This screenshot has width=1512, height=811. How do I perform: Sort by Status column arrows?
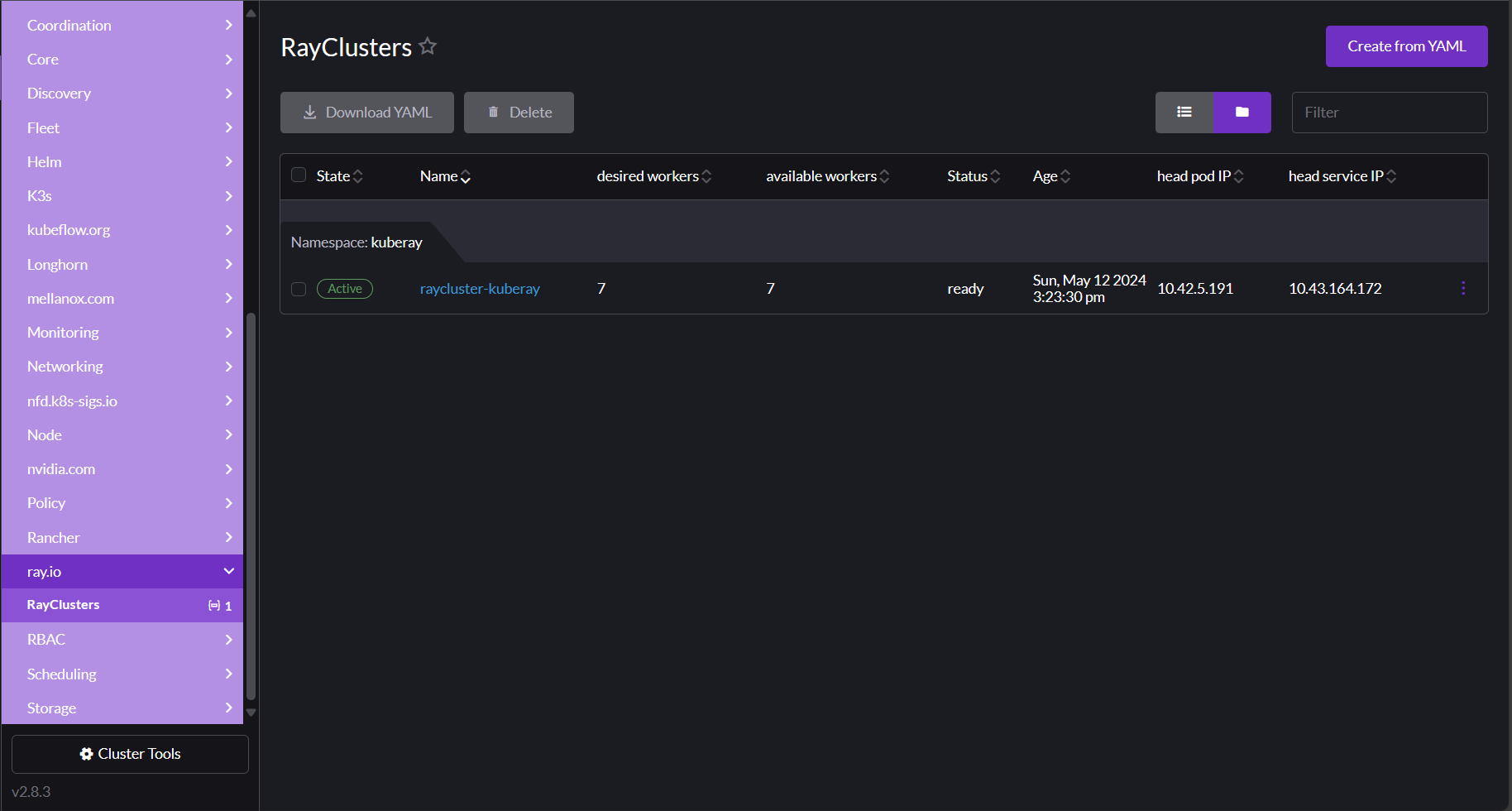point(995,176)
